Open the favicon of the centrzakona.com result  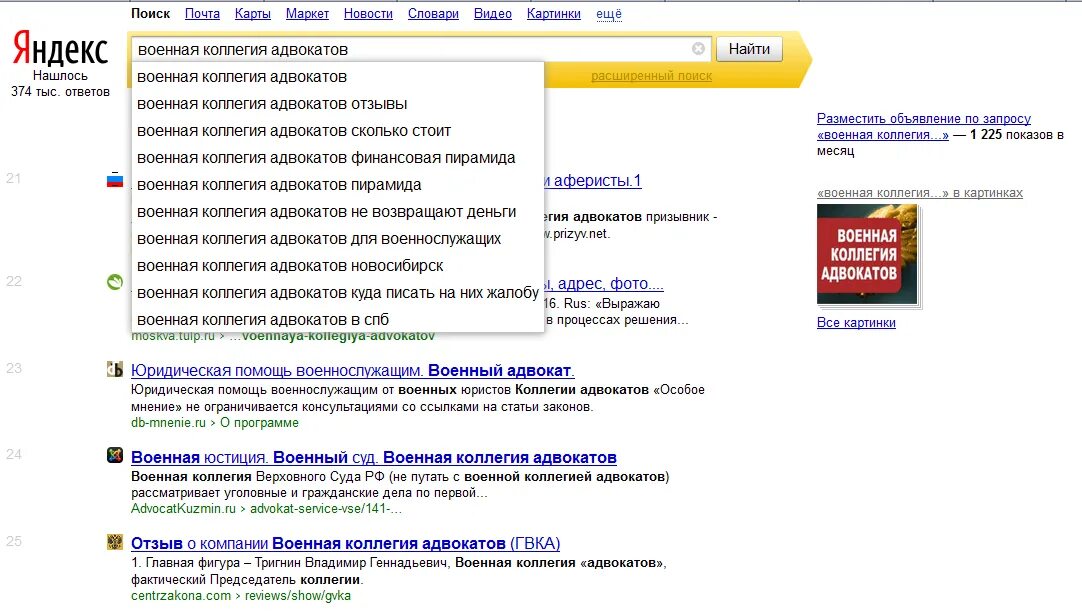[x=115, y=542]
